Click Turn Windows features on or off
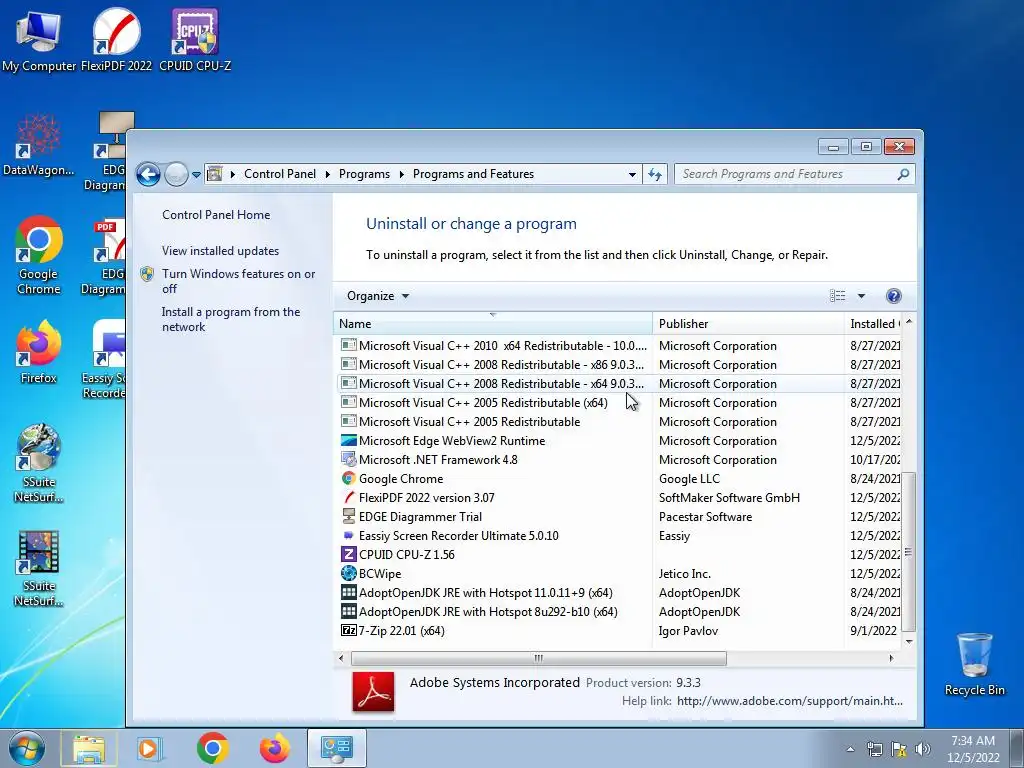 [238, 281]
